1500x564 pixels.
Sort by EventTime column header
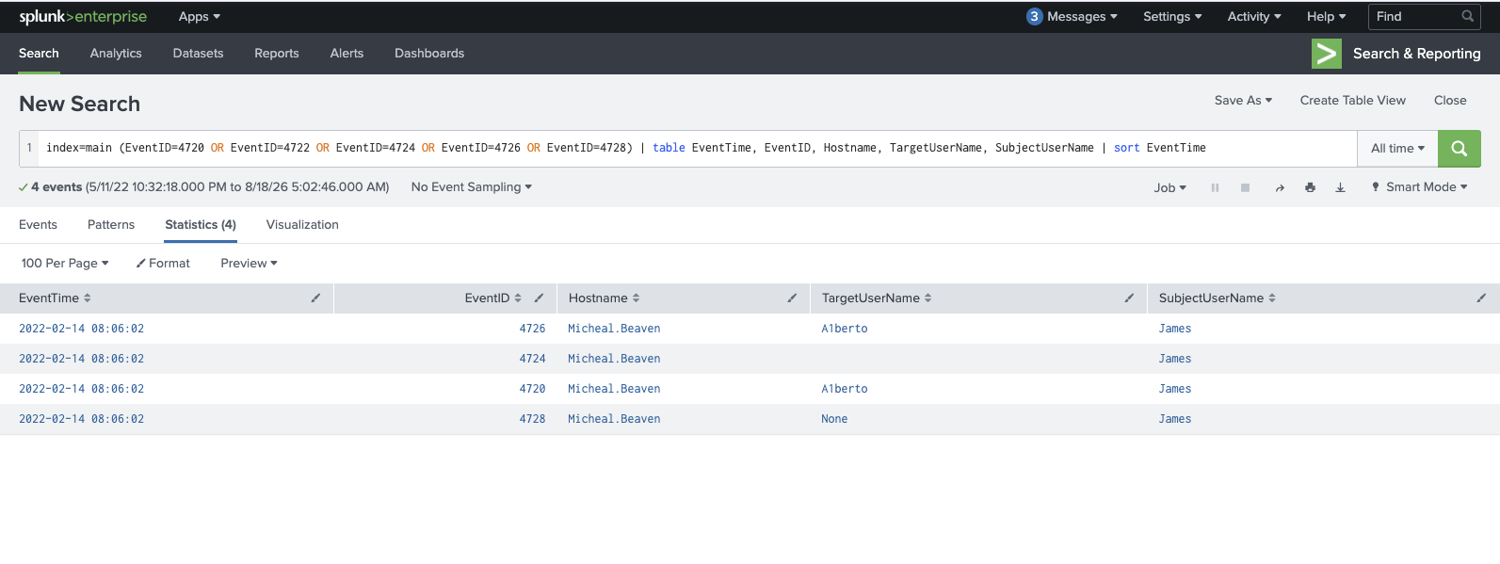coord(55,298)
